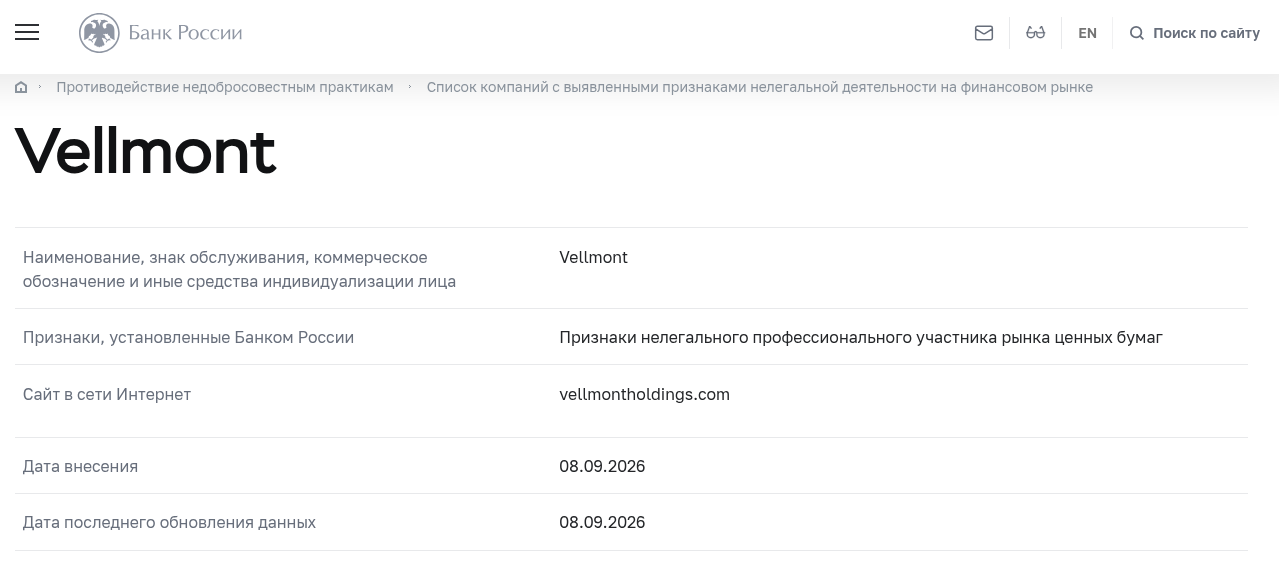Image resolution: width=1279 pixels, height=561 pixels.
Task: Open 'Противодействие недобросовестным практикам' breadcrumb
Action: pyautogui.click(x=225, y=87)
